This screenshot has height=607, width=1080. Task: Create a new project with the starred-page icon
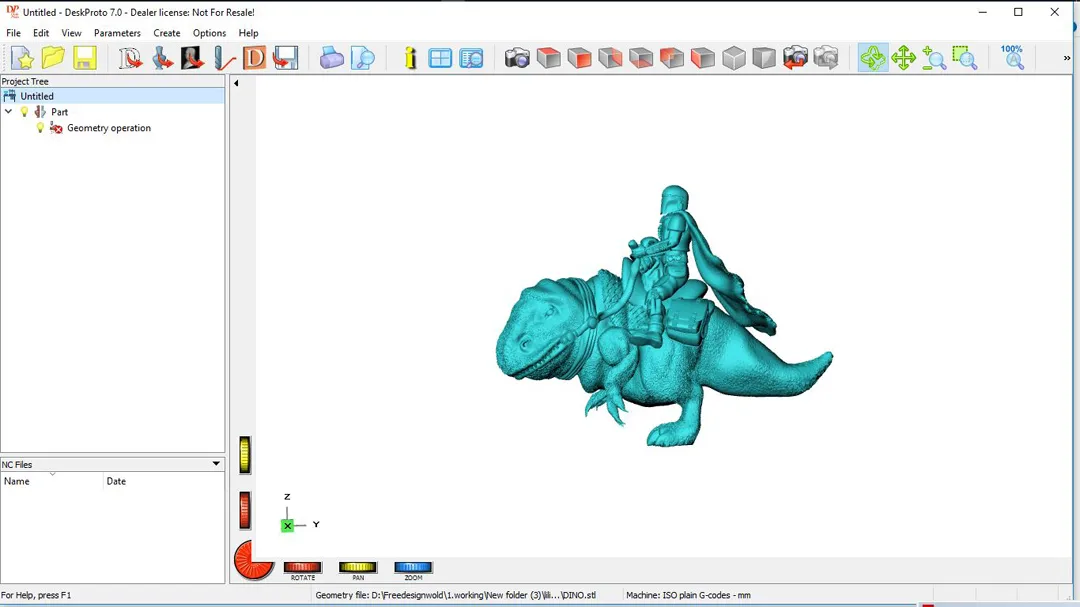tap(22, 58)
